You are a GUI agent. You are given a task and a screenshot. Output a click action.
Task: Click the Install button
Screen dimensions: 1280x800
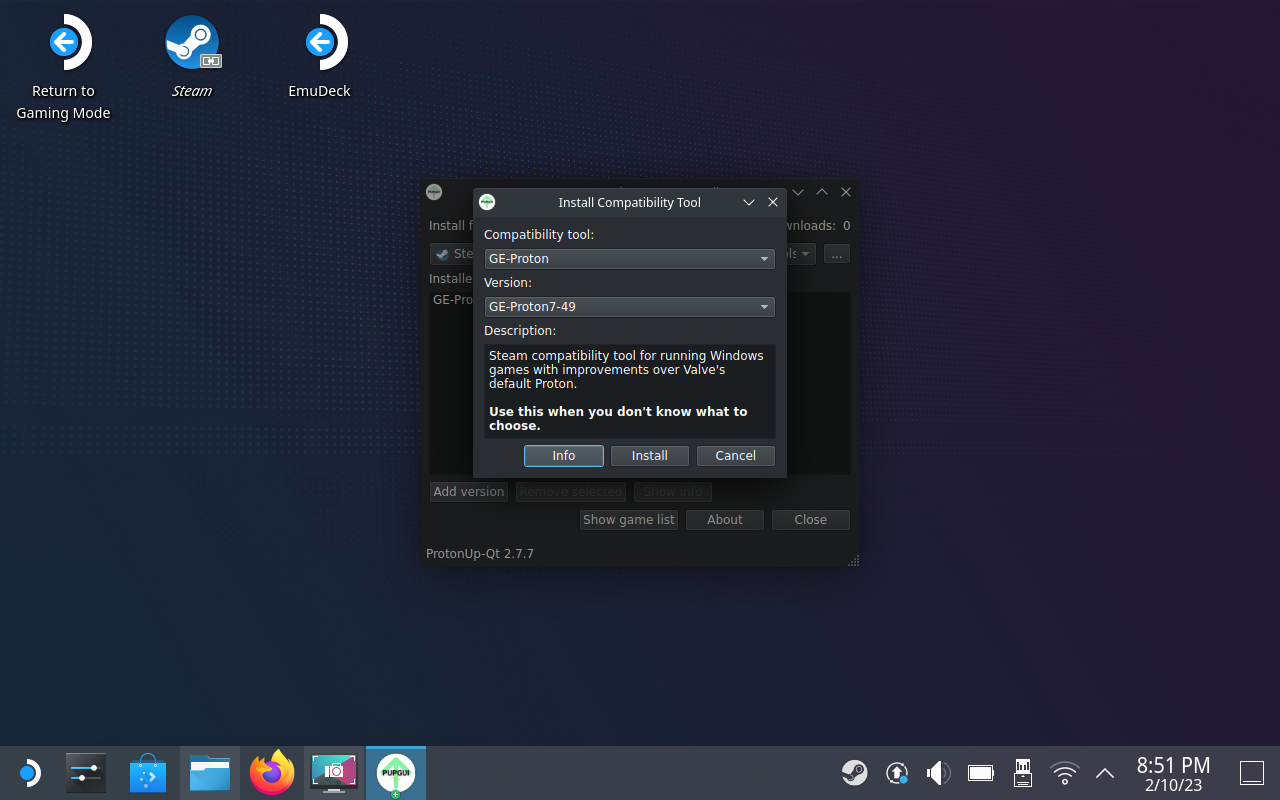coord(649,455)
